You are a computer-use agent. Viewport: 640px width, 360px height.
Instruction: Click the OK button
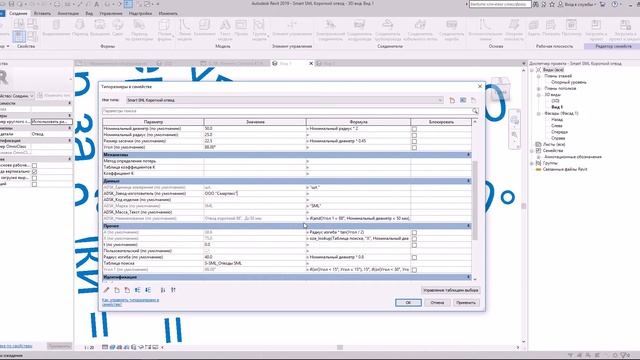[x=408, y=302]
